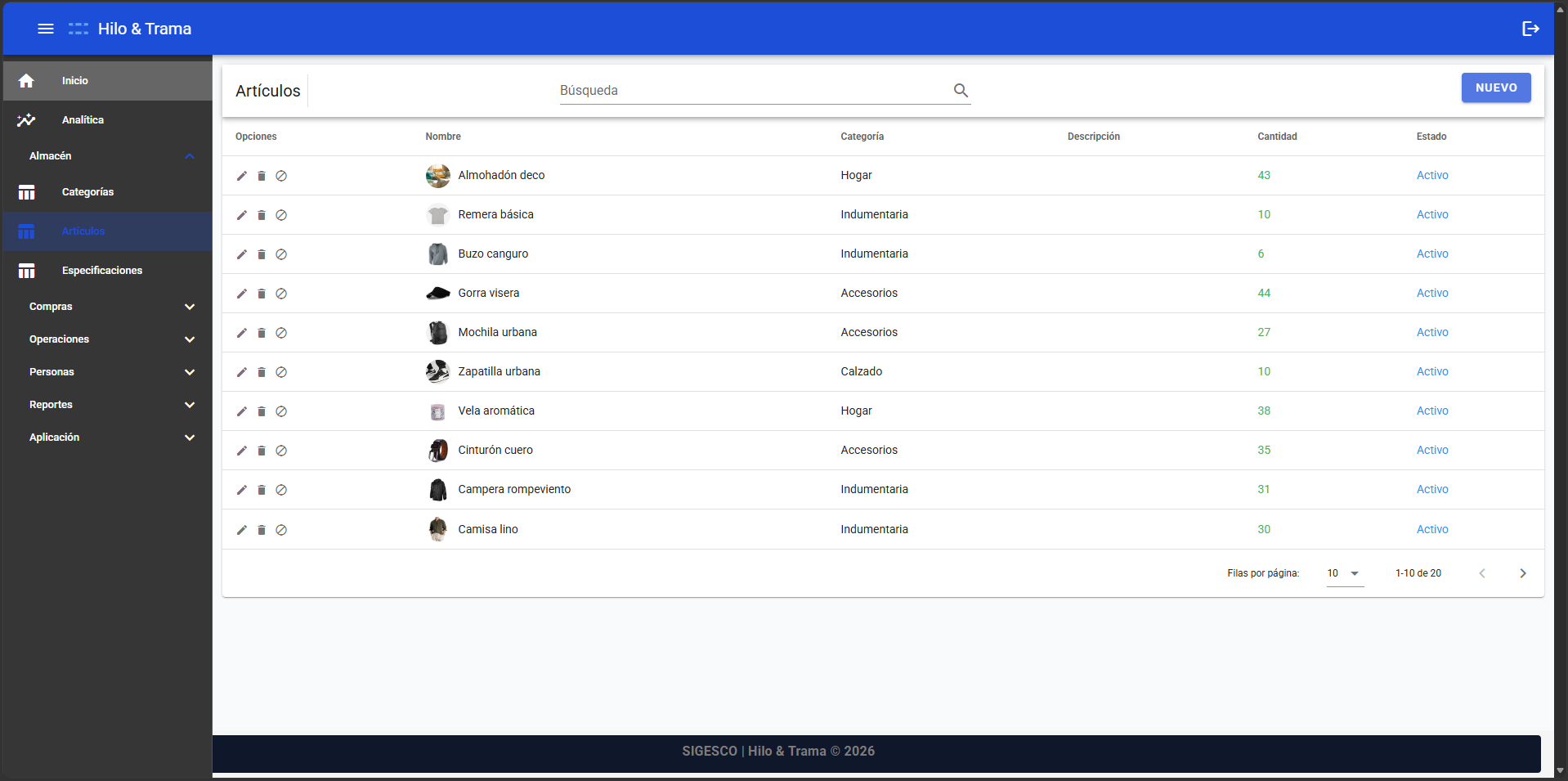The width and height of the screenshot is (1568, 781).
Task: Click Activo status for Camisa lino
Action: tap(1432, 530)
